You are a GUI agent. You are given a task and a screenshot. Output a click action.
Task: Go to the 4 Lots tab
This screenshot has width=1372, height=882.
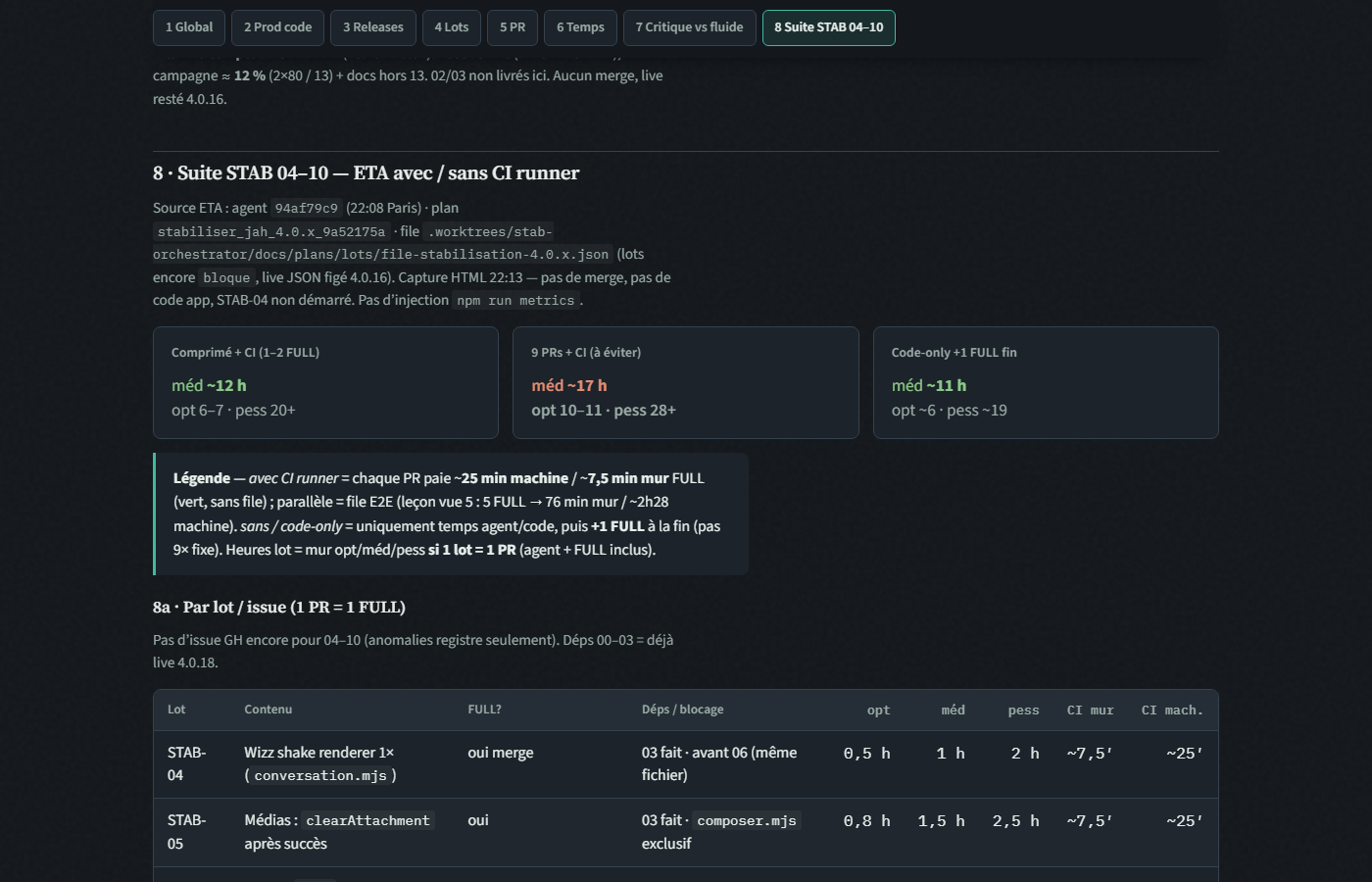coord(452,27)
